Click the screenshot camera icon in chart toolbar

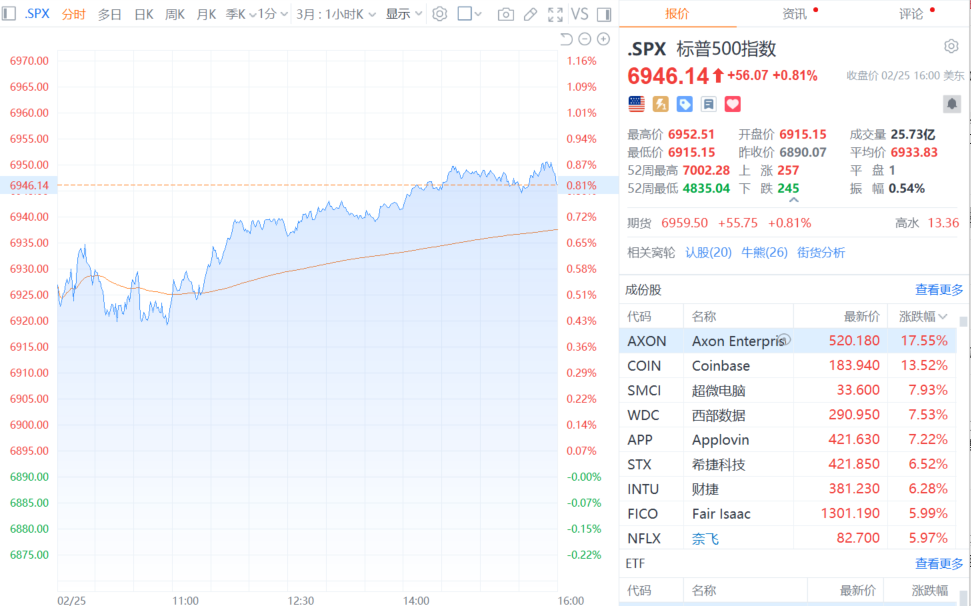(x=506, y=14)
